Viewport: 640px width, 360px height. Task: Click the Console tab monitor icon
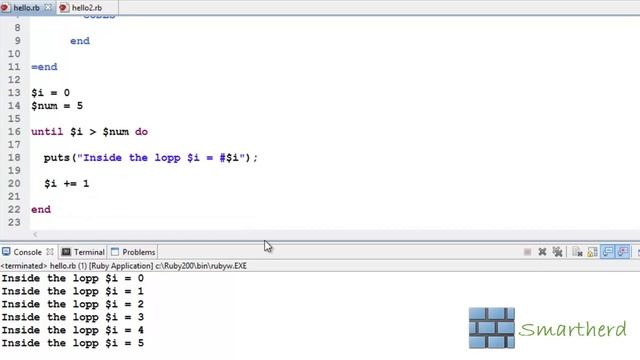coord(6,252)
